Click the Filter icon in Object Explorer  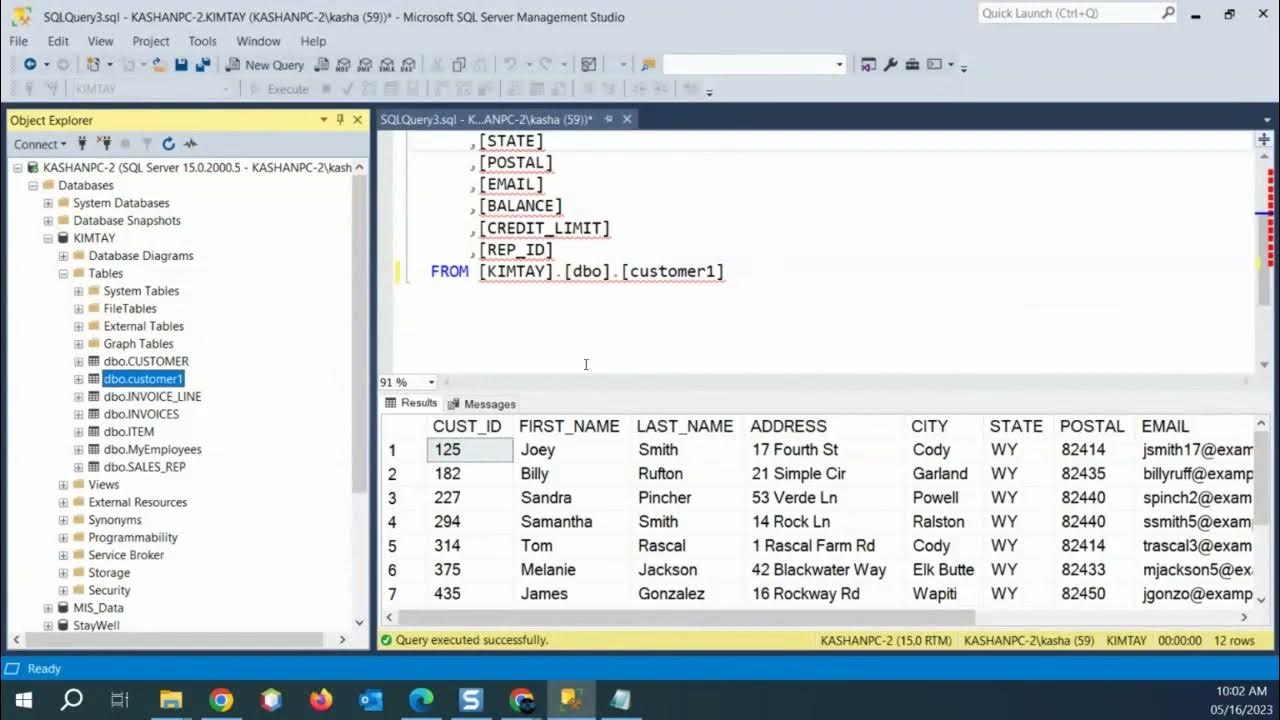point(146,144)
